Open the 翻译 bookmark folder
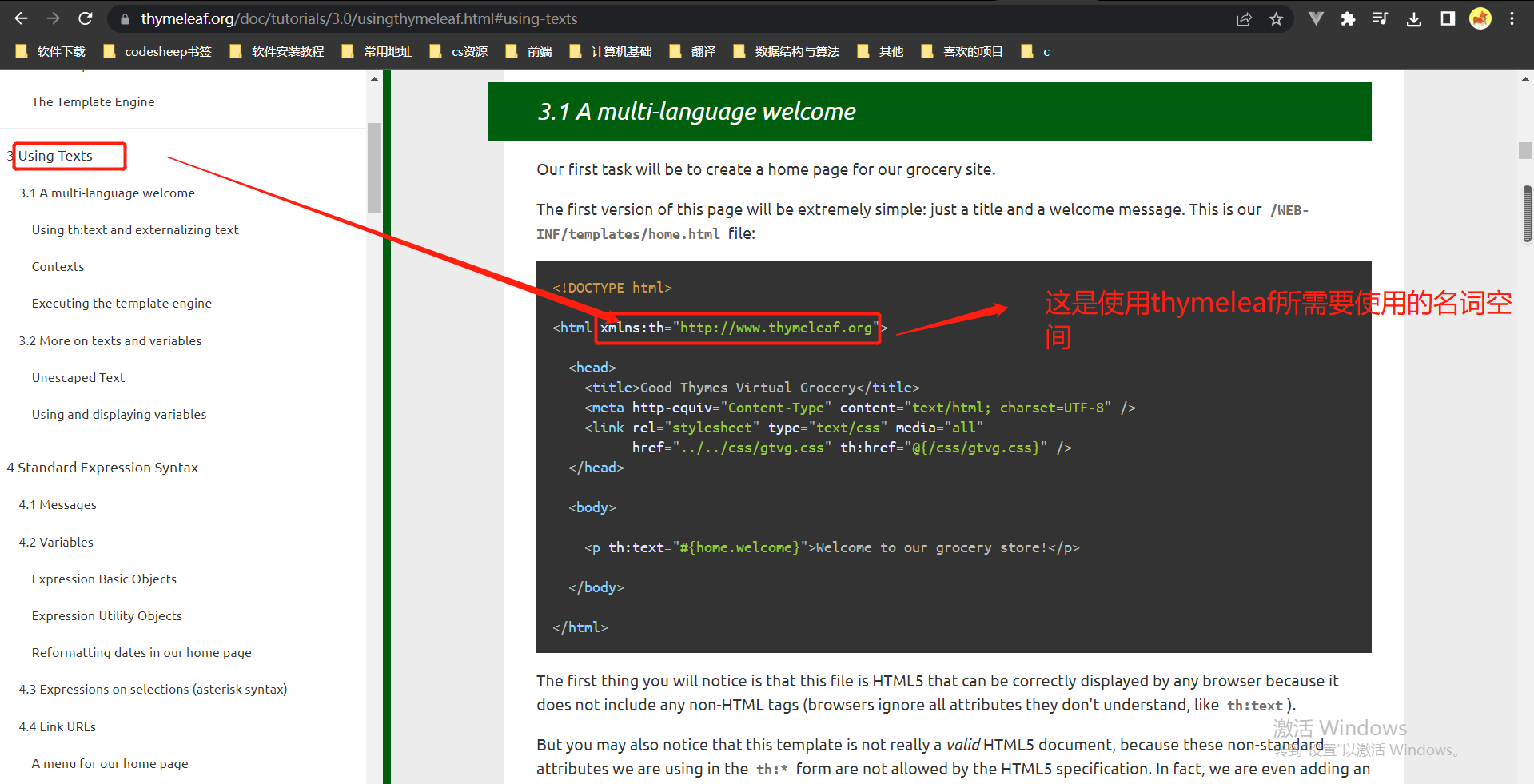 [x=692, y=51]
